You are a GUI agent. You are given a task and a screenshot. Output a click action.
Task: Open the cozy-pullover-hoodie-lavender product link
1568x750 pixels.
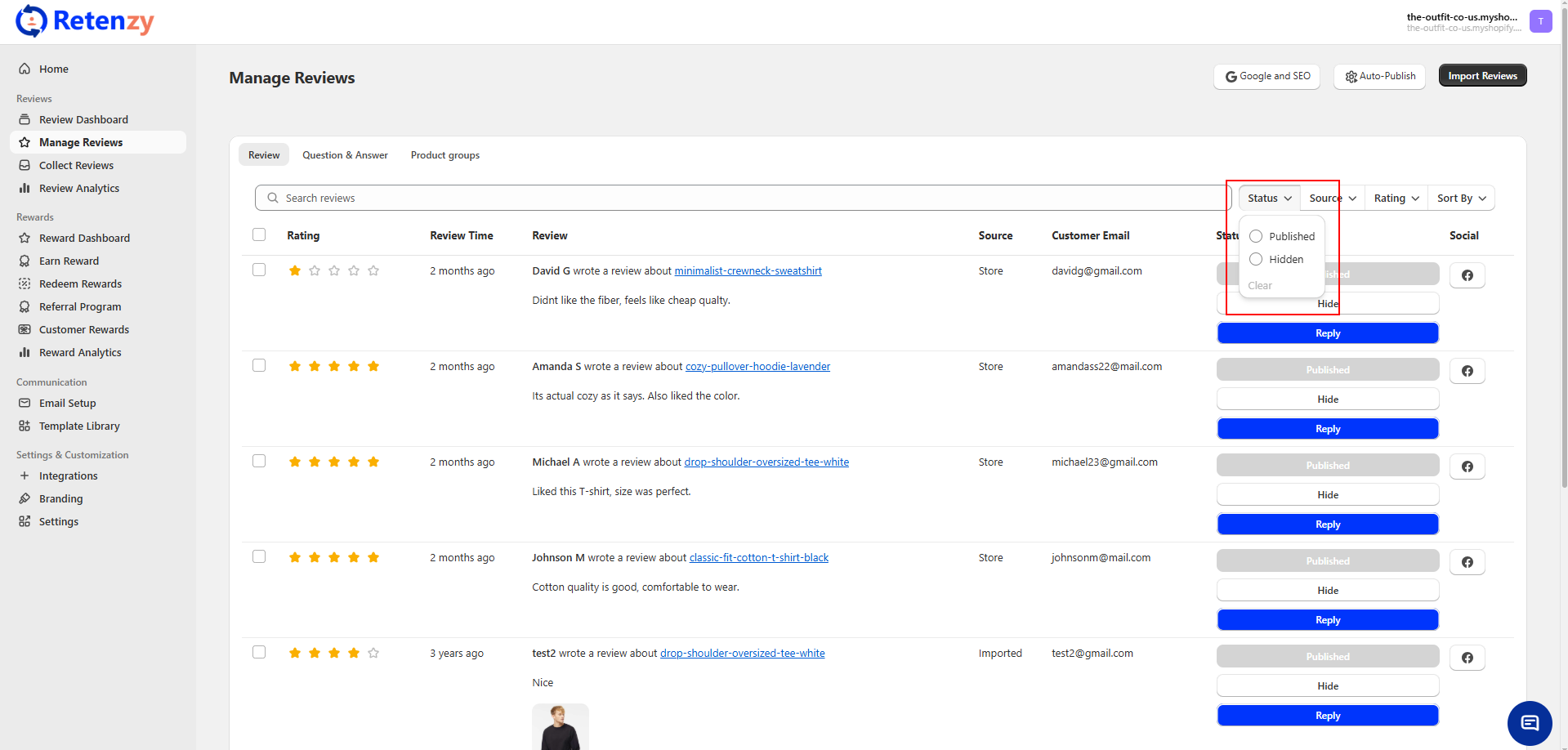pos(757,366)
